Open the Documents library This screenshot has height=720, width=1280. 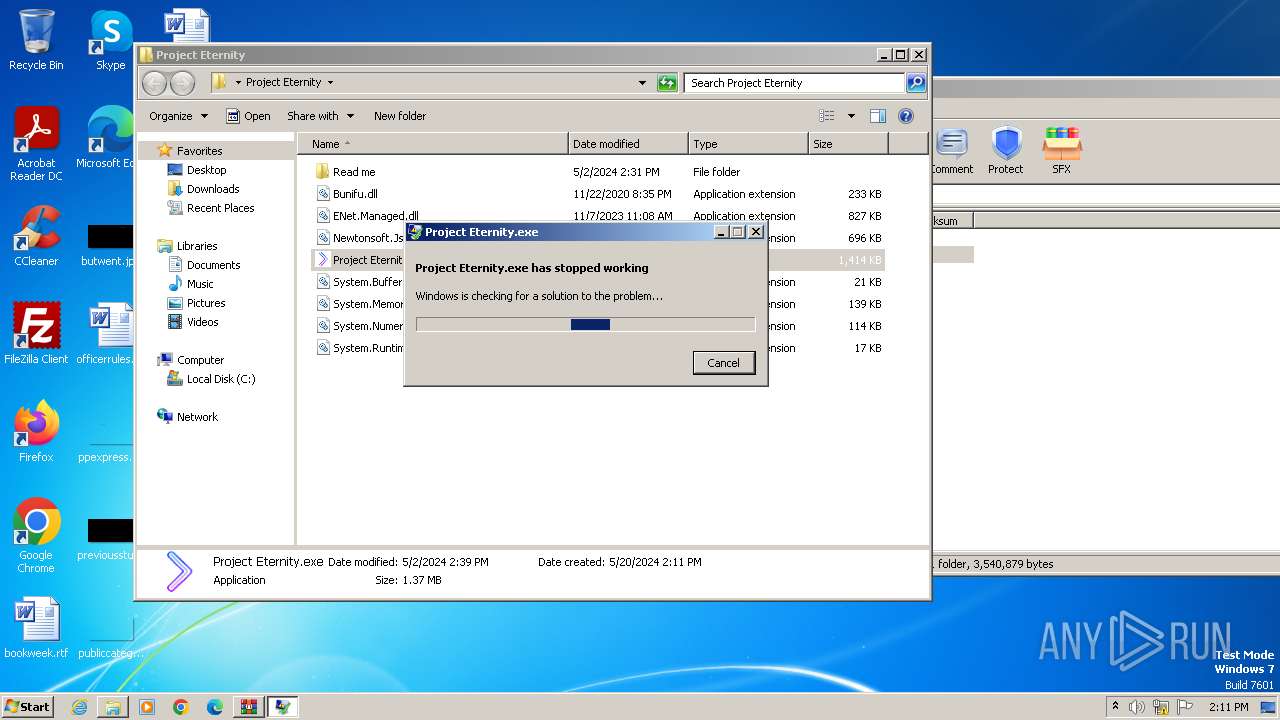[213, 265]
